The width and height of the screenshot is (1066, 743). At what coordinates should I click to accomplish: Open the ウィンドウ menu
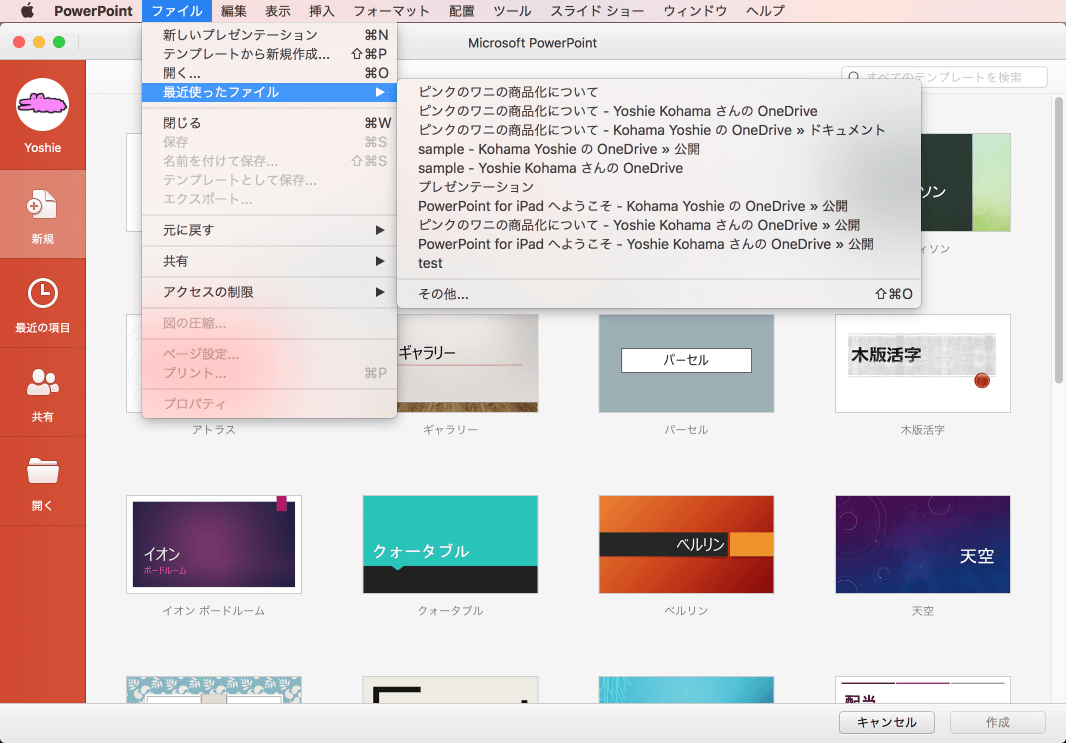point(695,11)
